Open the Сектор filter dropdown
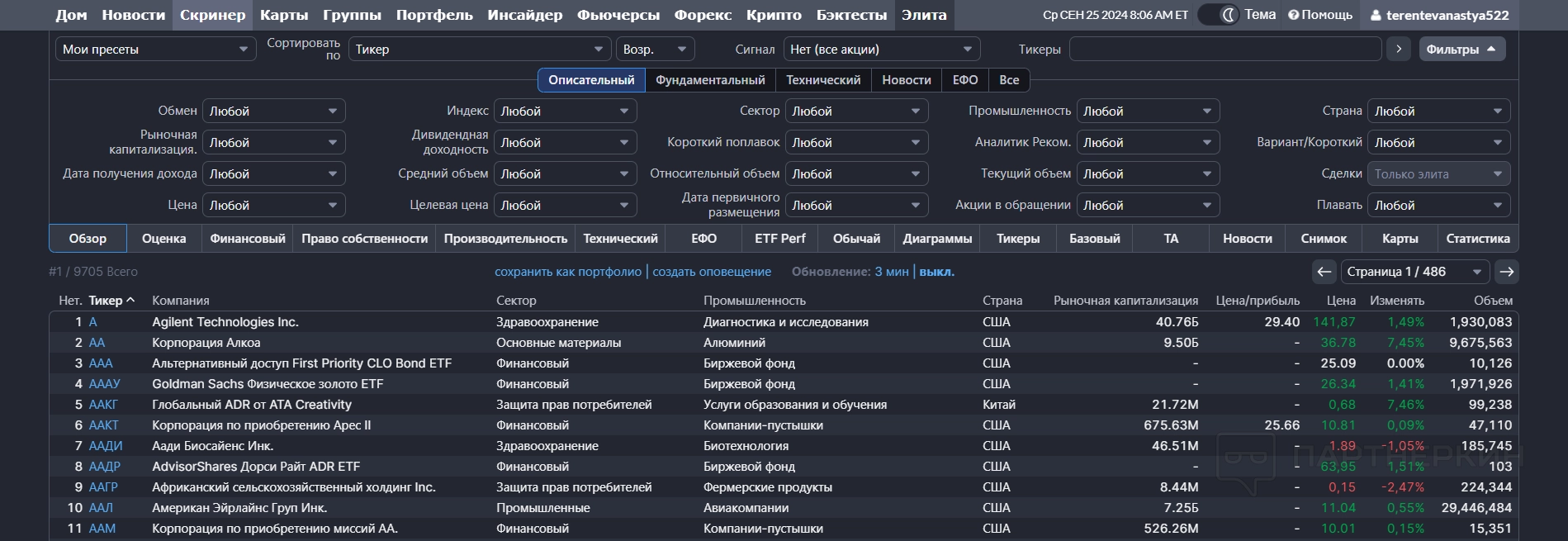Screen dimensions: 1568x541 click(855, 112)
